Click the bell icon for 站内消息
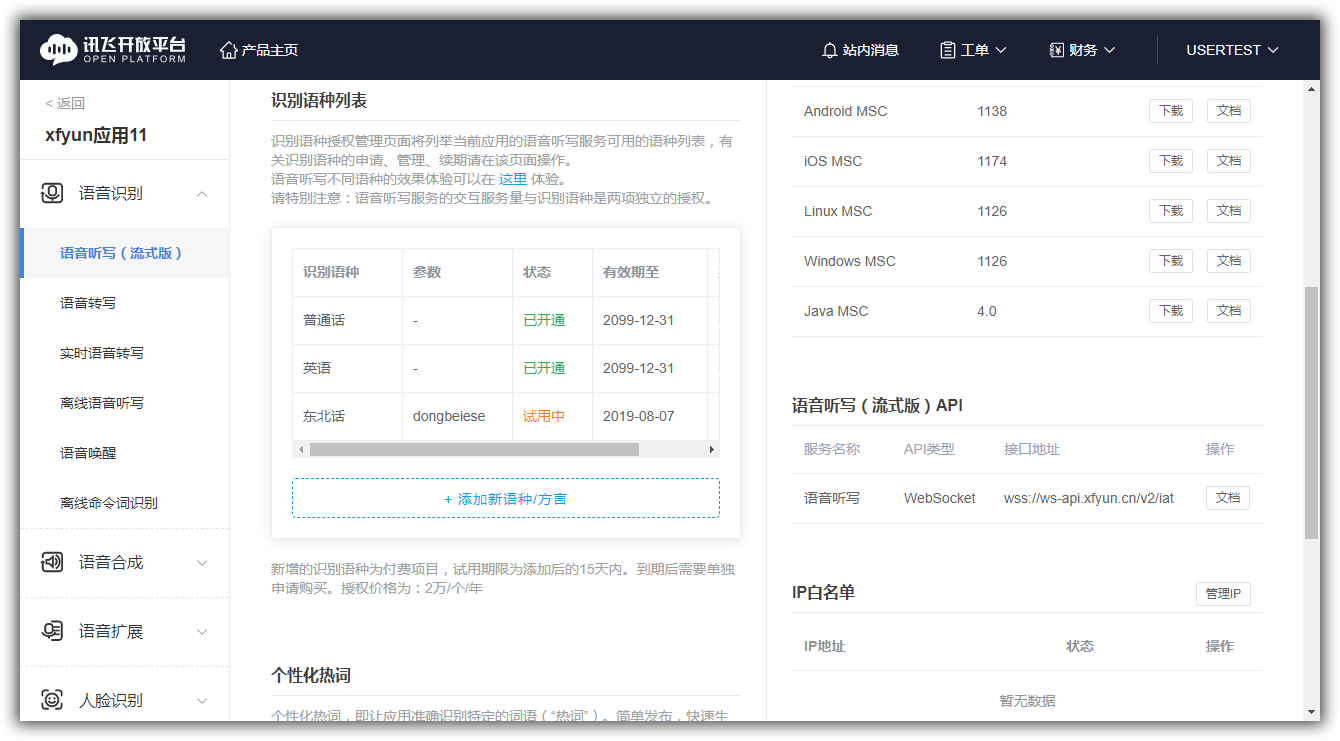1340x741 pixels. tap(829, 50)
